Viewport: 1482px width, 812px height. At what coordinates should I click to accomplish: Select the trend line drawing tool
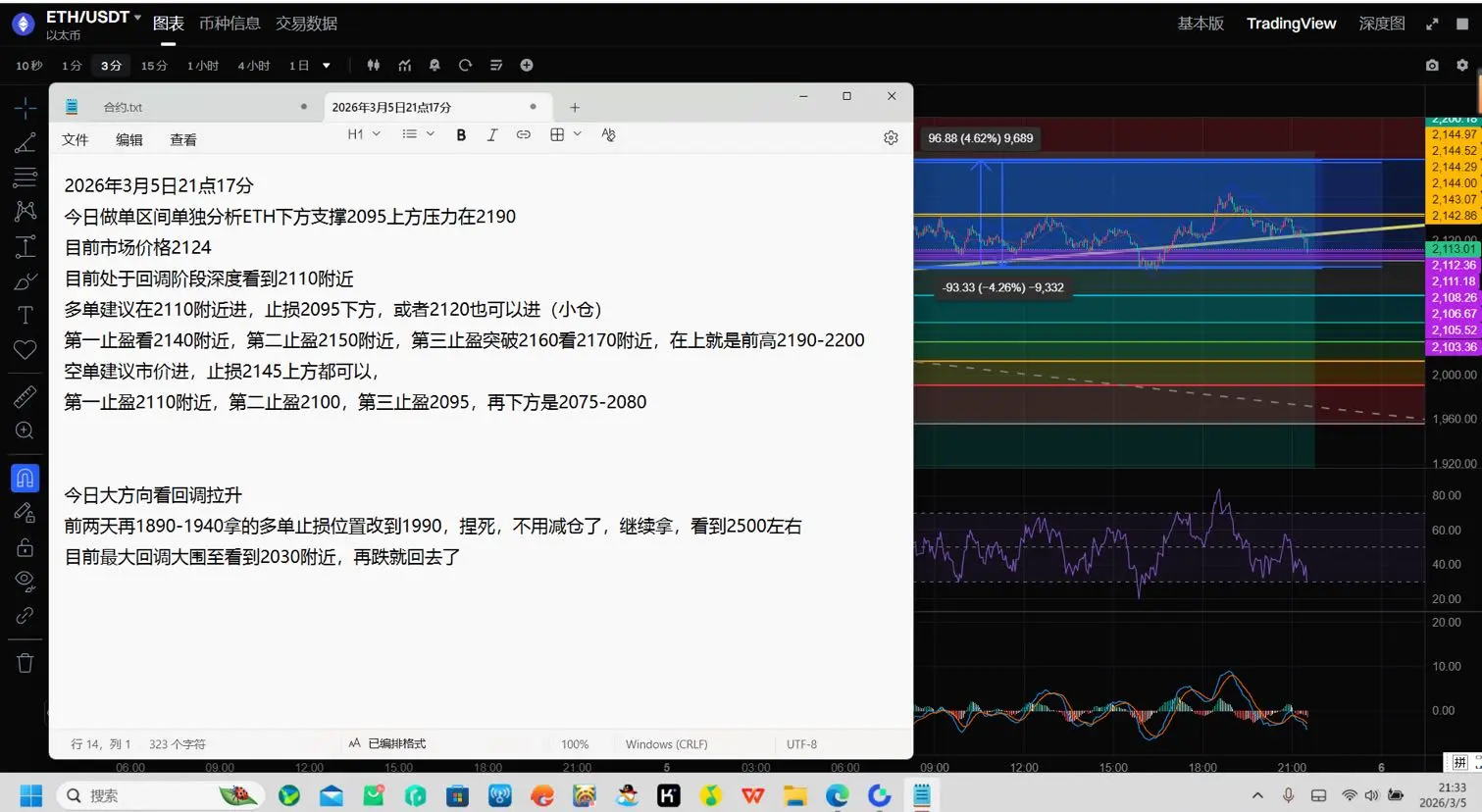coord(26,143)
